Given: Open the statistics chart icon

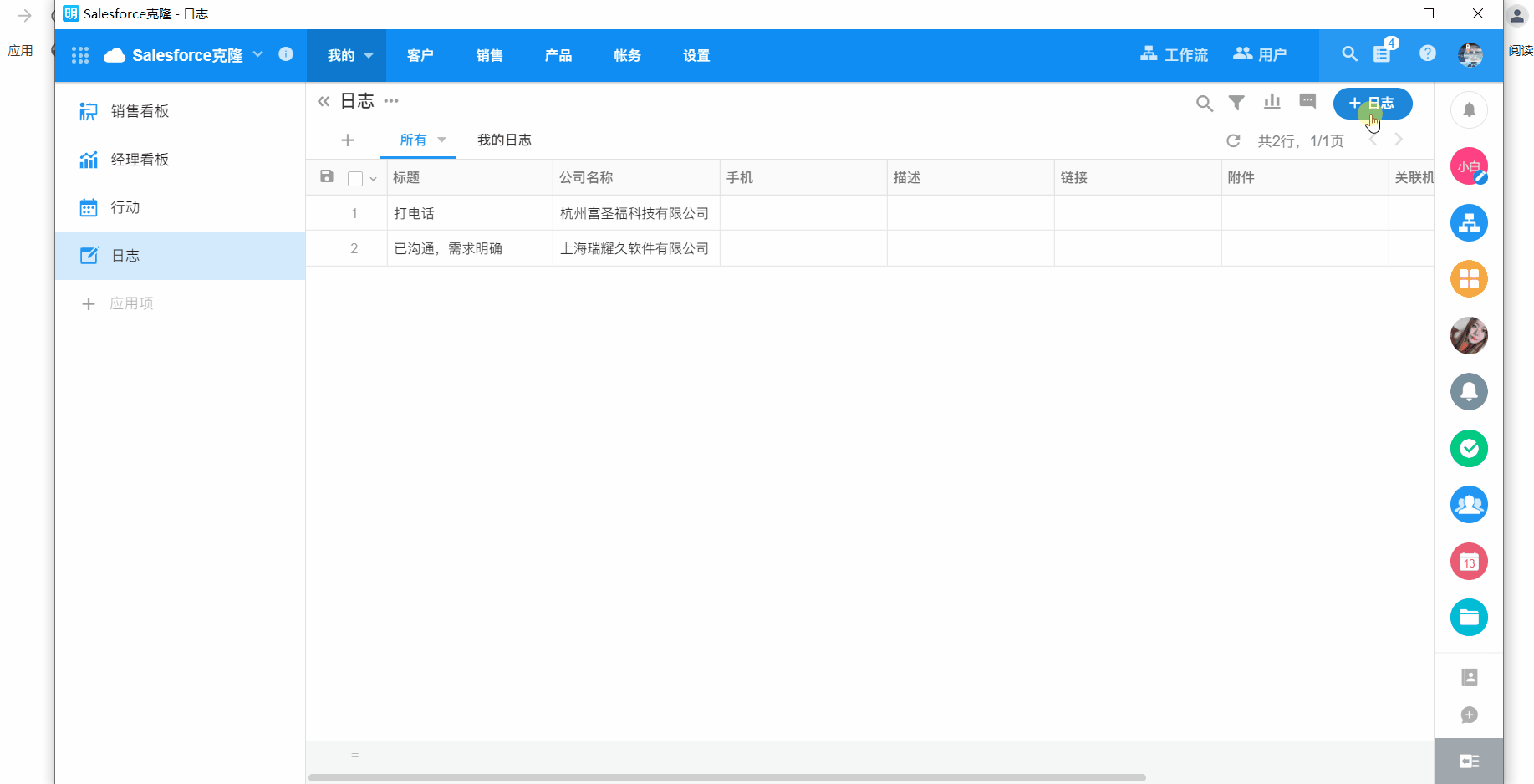Looking at the screenshot, I should point(1272,102).
